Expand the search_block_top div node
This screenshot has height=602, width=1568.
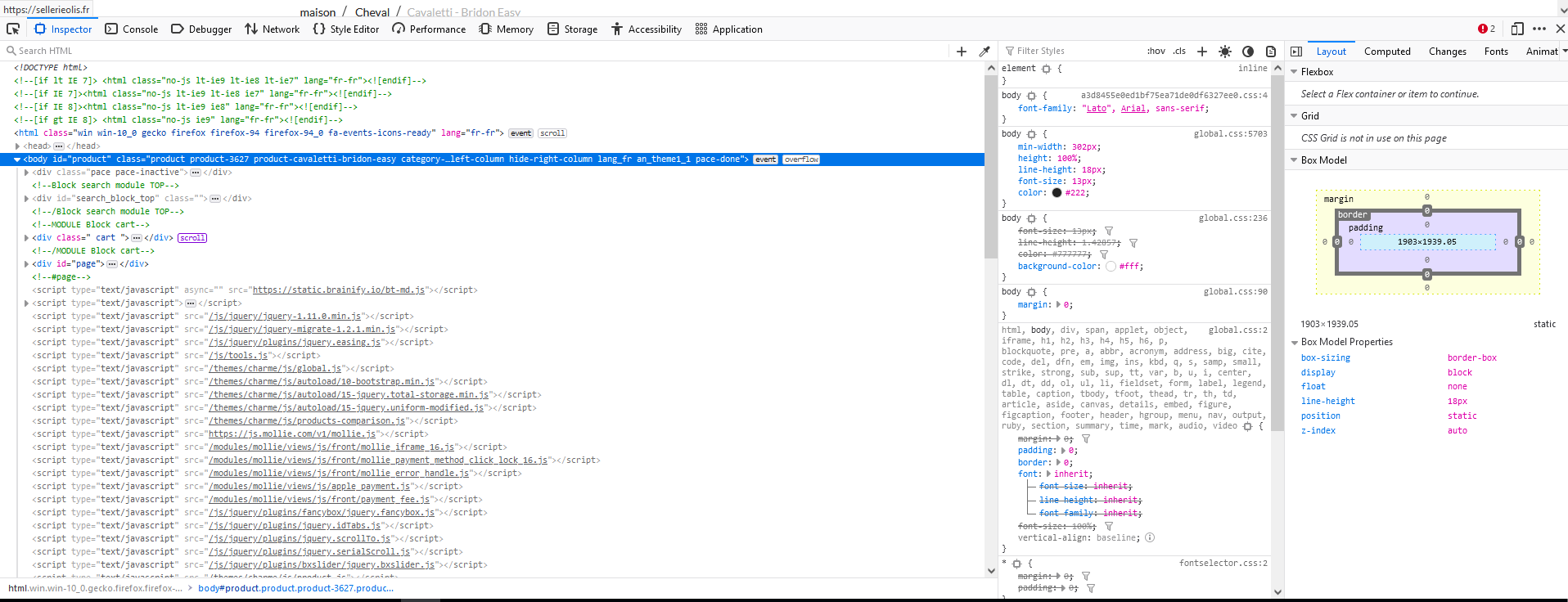(26, 199)
